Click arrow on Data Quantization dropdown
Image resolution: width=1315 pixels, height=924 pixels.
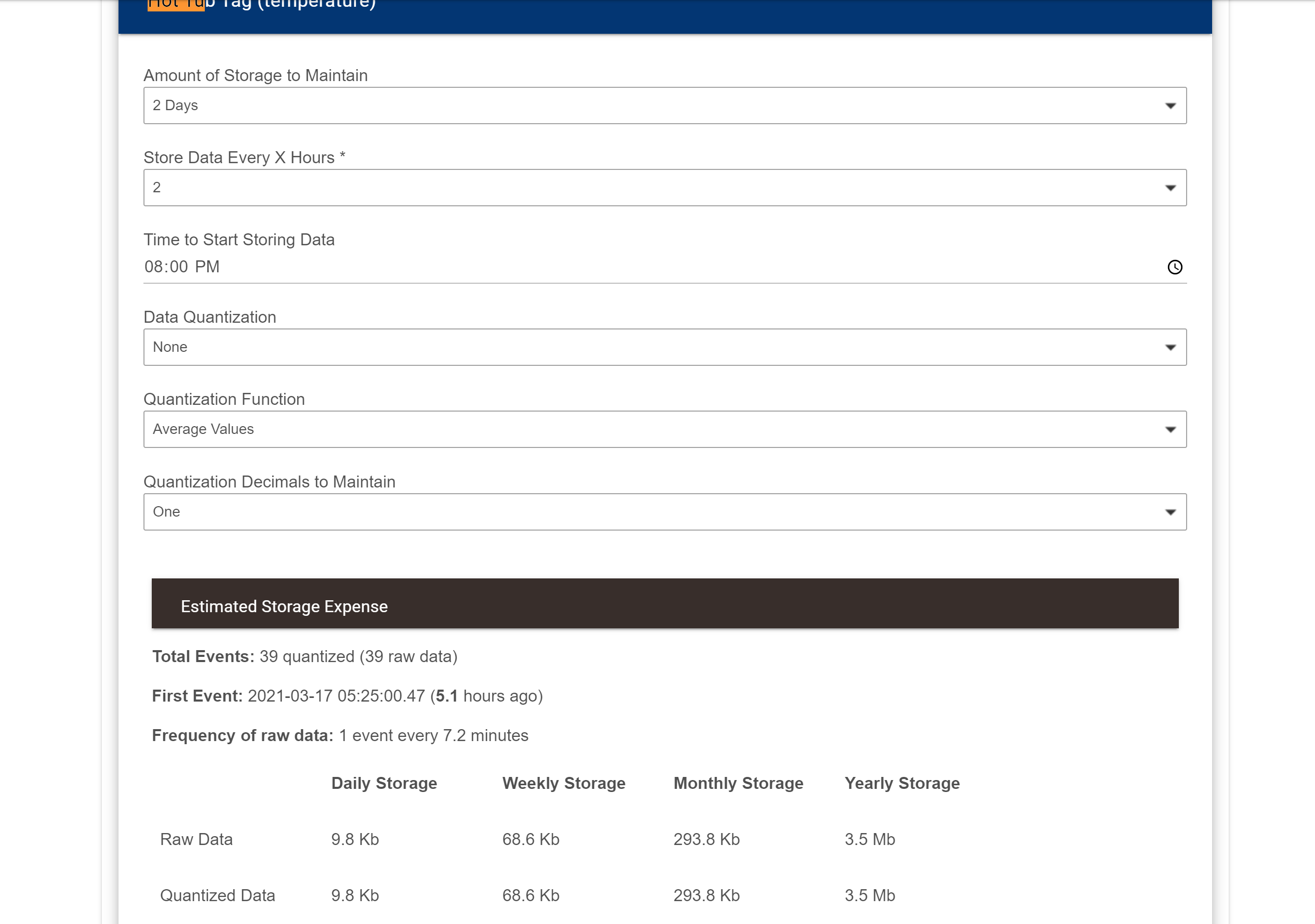1170,348
